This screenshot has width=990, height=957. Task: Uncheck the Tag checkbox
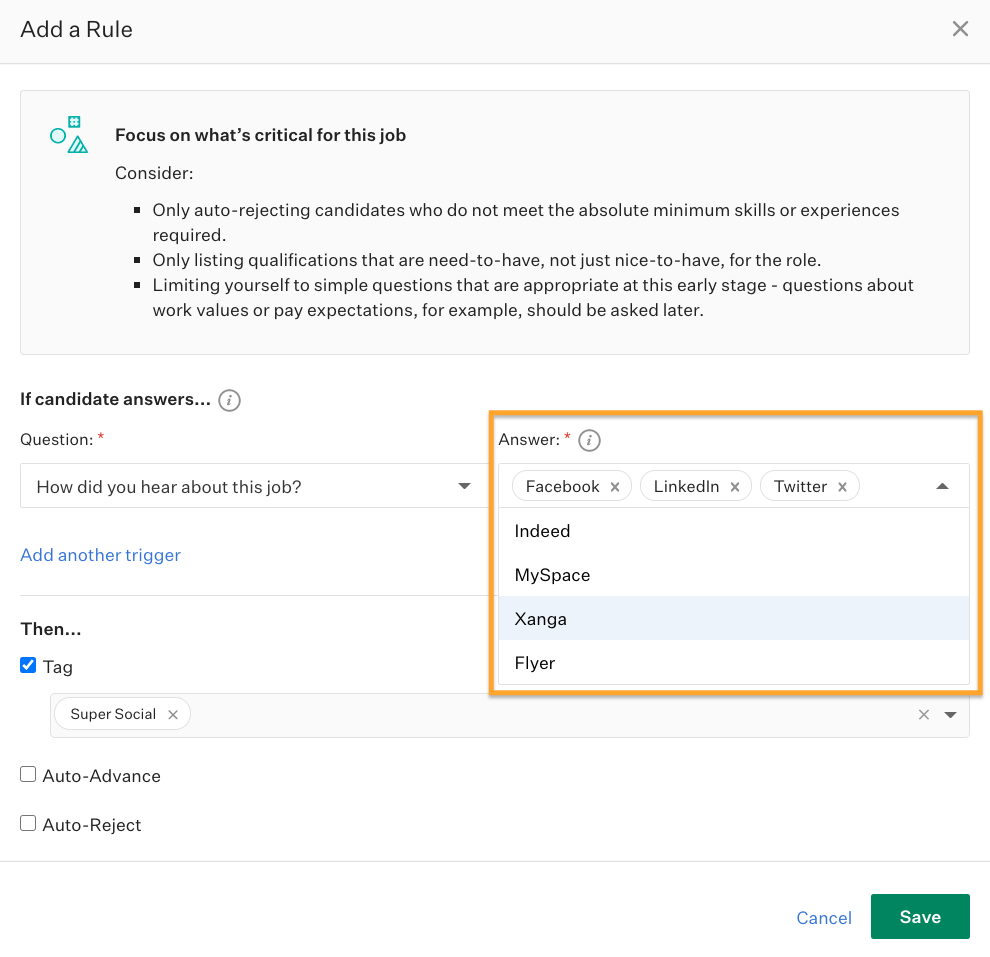pyautogui.click(x=28, y=665)
